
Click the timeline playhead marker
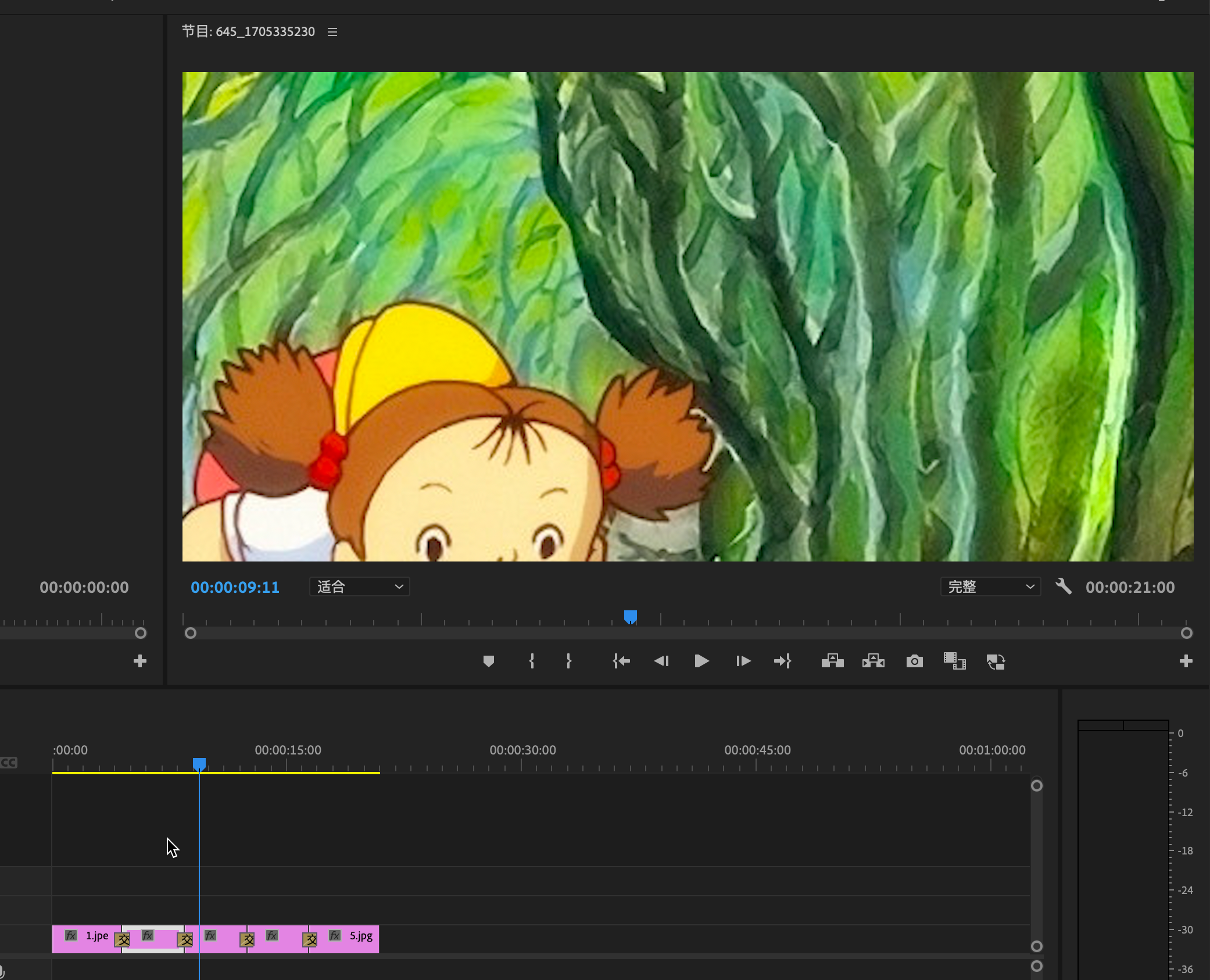click(x=199, y=764)
